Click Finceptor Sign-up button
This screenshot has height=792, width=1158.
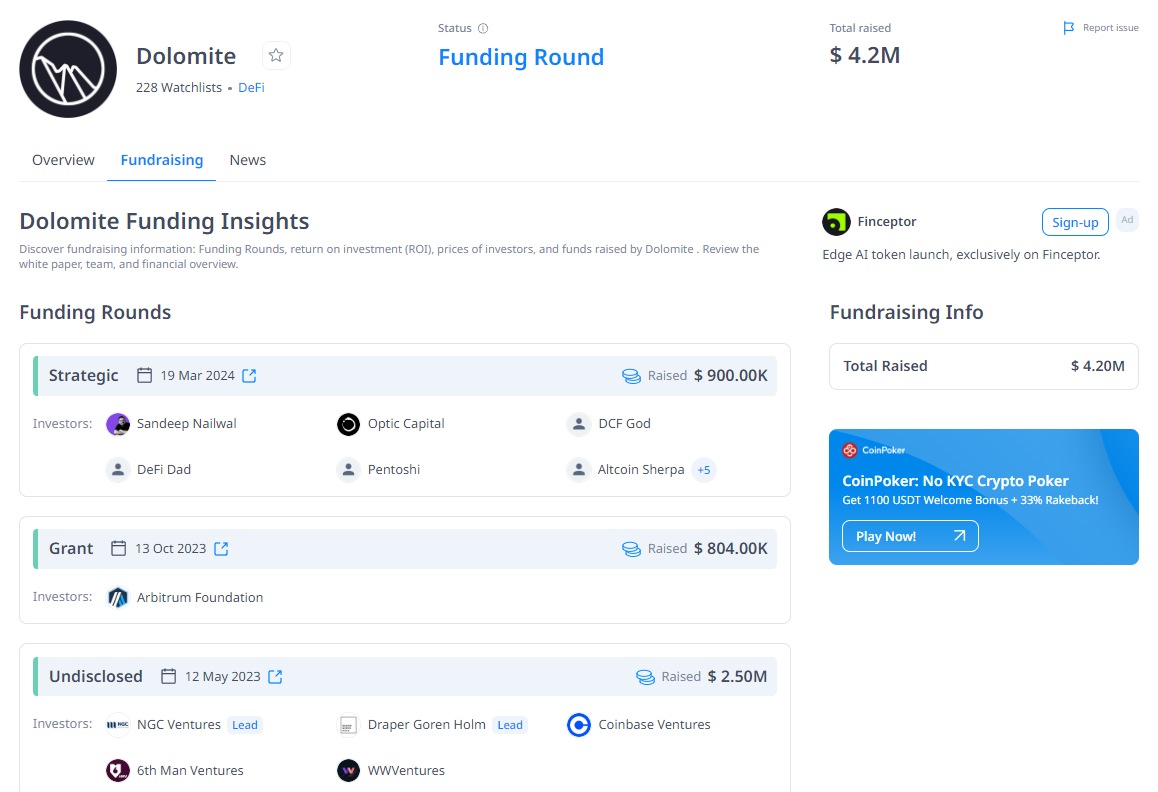coord(1075,222)
